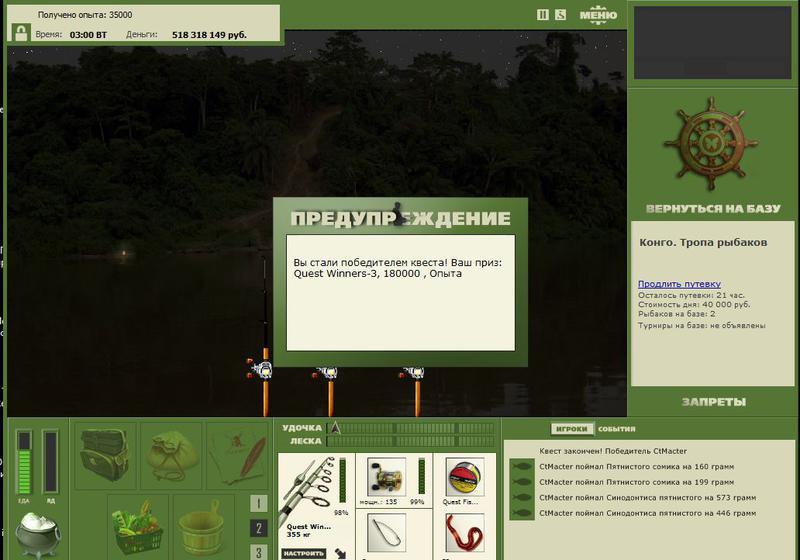The image size is (800, 560).
Task: Open the МЕНЮ game menu
Action: coord(598,15)
